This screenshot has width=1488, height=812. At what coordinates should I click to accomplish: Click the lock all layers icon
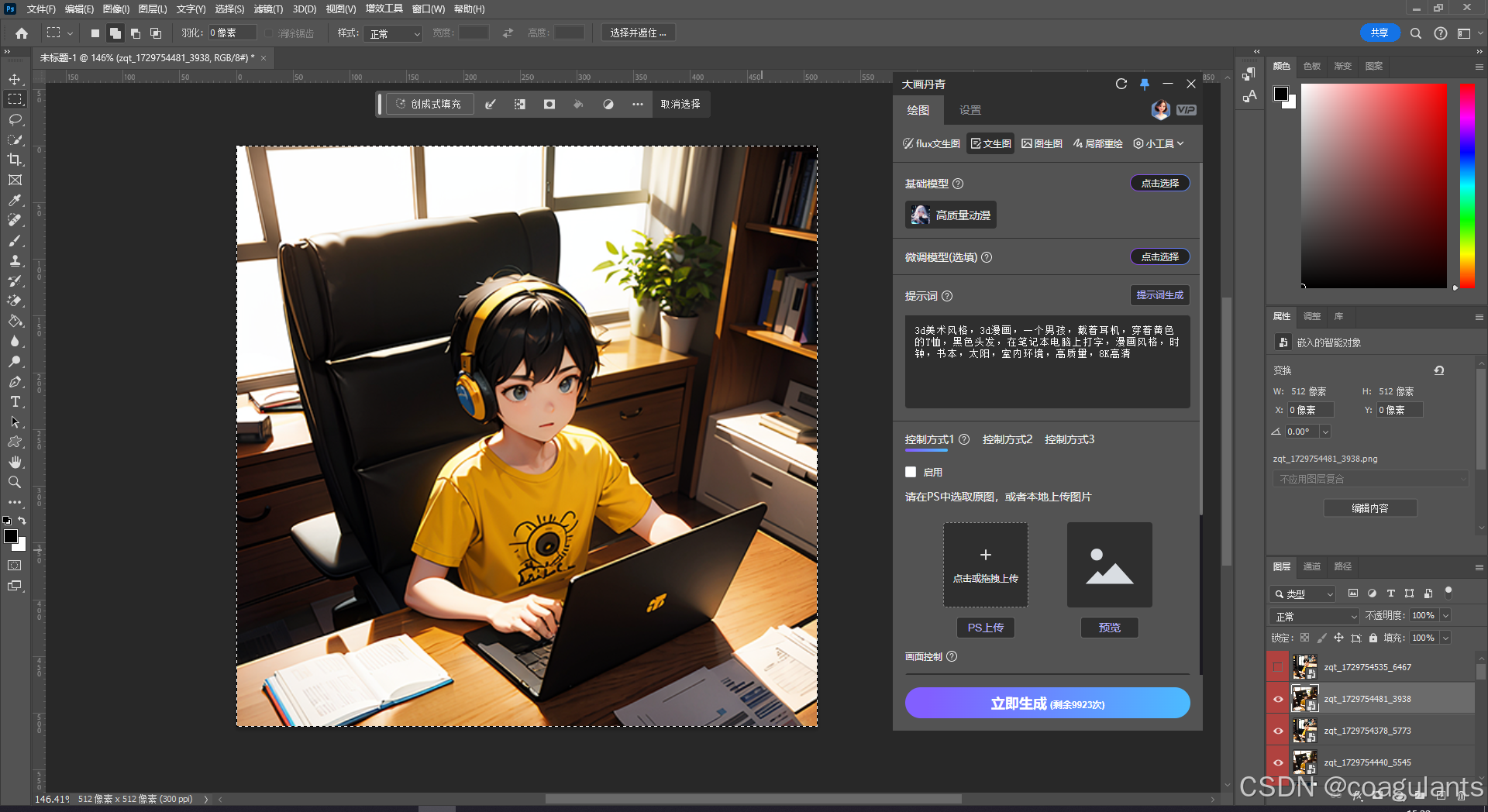coord(1373,638)
